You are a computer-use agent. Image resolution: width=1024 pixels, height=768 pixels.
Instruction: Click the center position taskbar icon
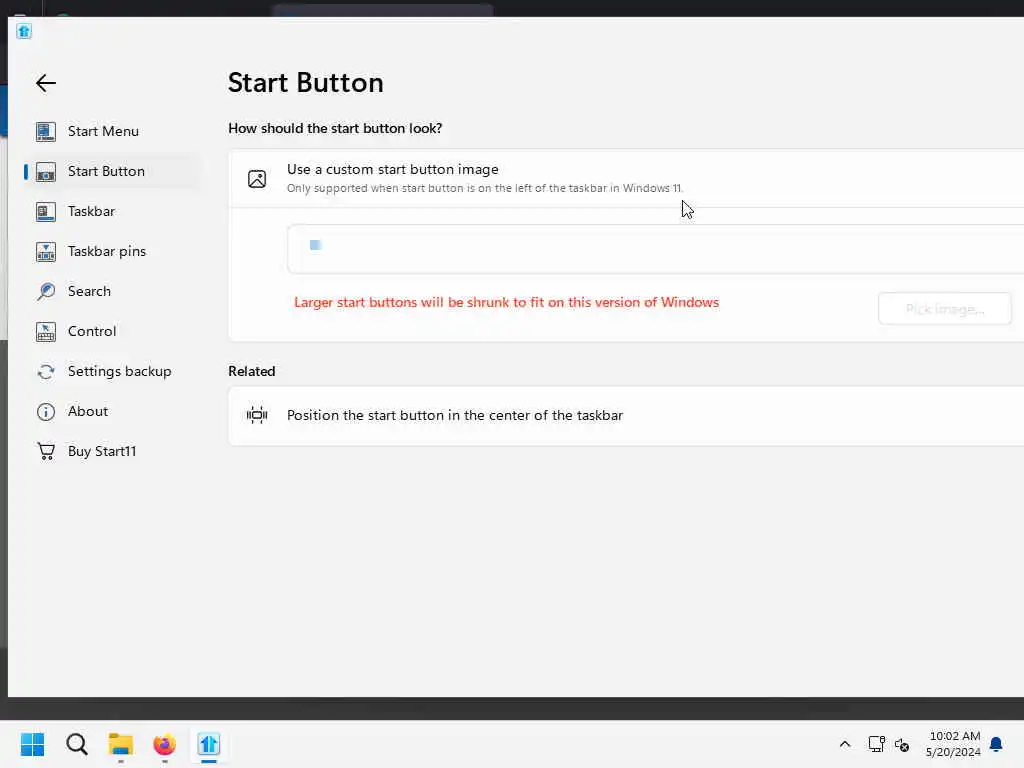coord(257,415)
